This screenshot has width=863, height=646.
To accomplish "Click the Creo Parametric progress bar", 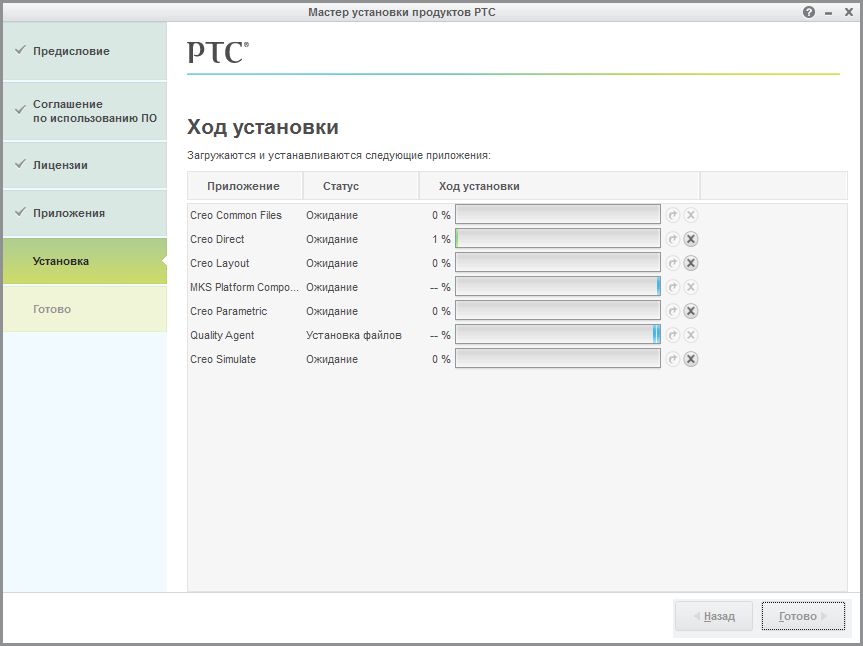I will pos(558,311).
